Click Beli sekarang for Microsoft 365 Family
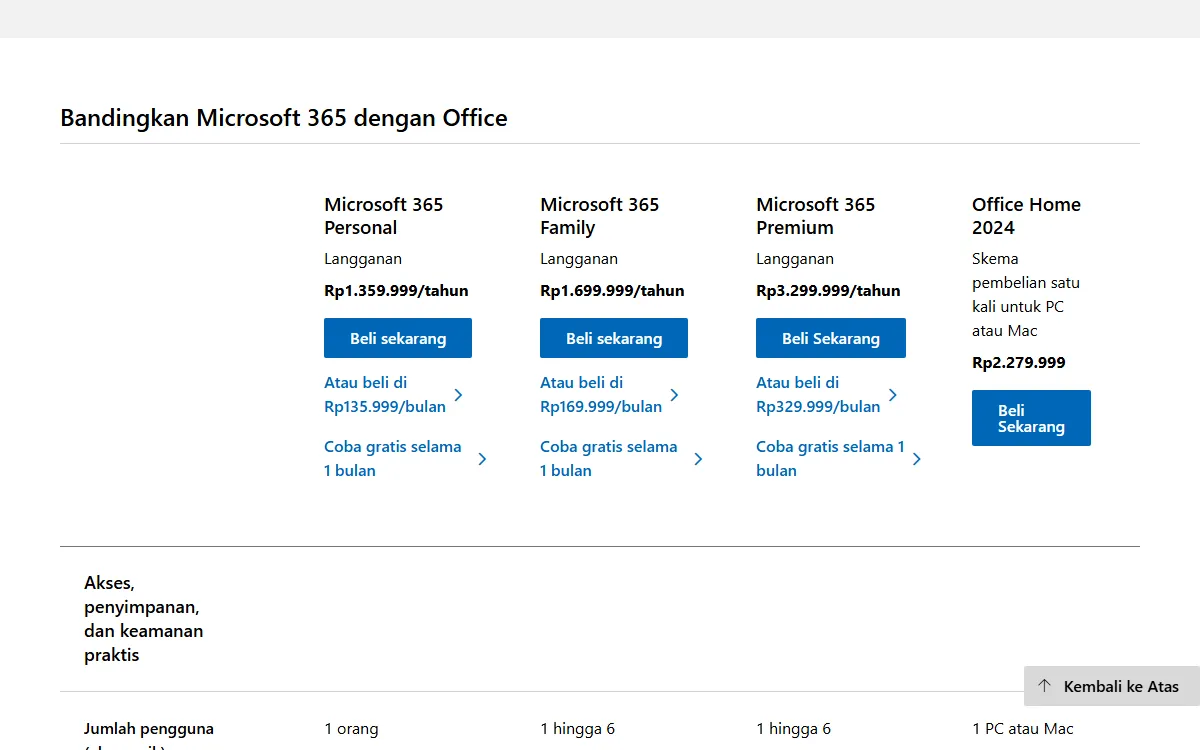 click(614, 338)
